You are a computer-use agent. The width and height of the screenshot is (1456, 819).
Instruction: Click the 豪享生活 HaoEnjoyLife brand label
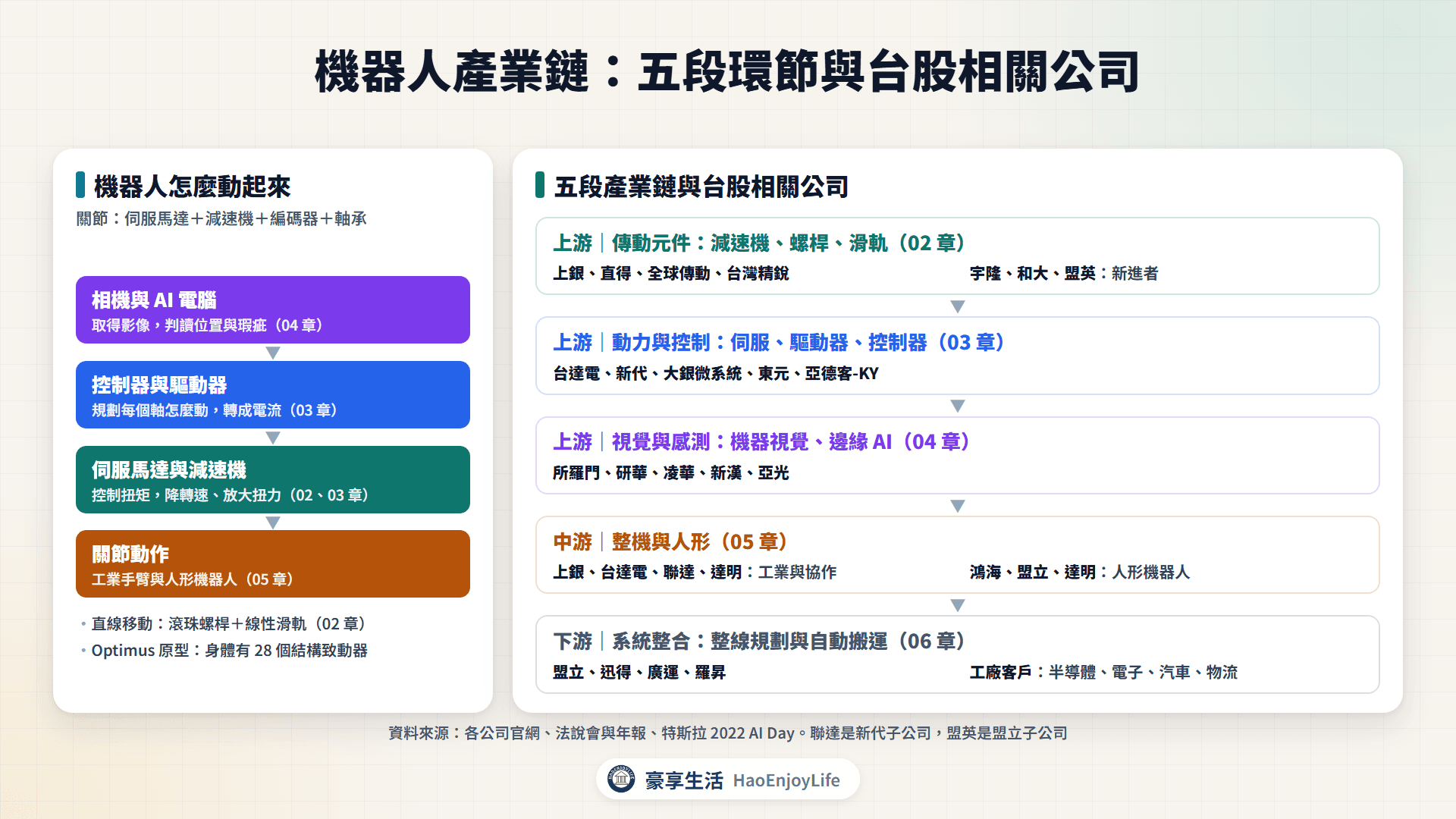pyautogui.click(x=742, y=780)
